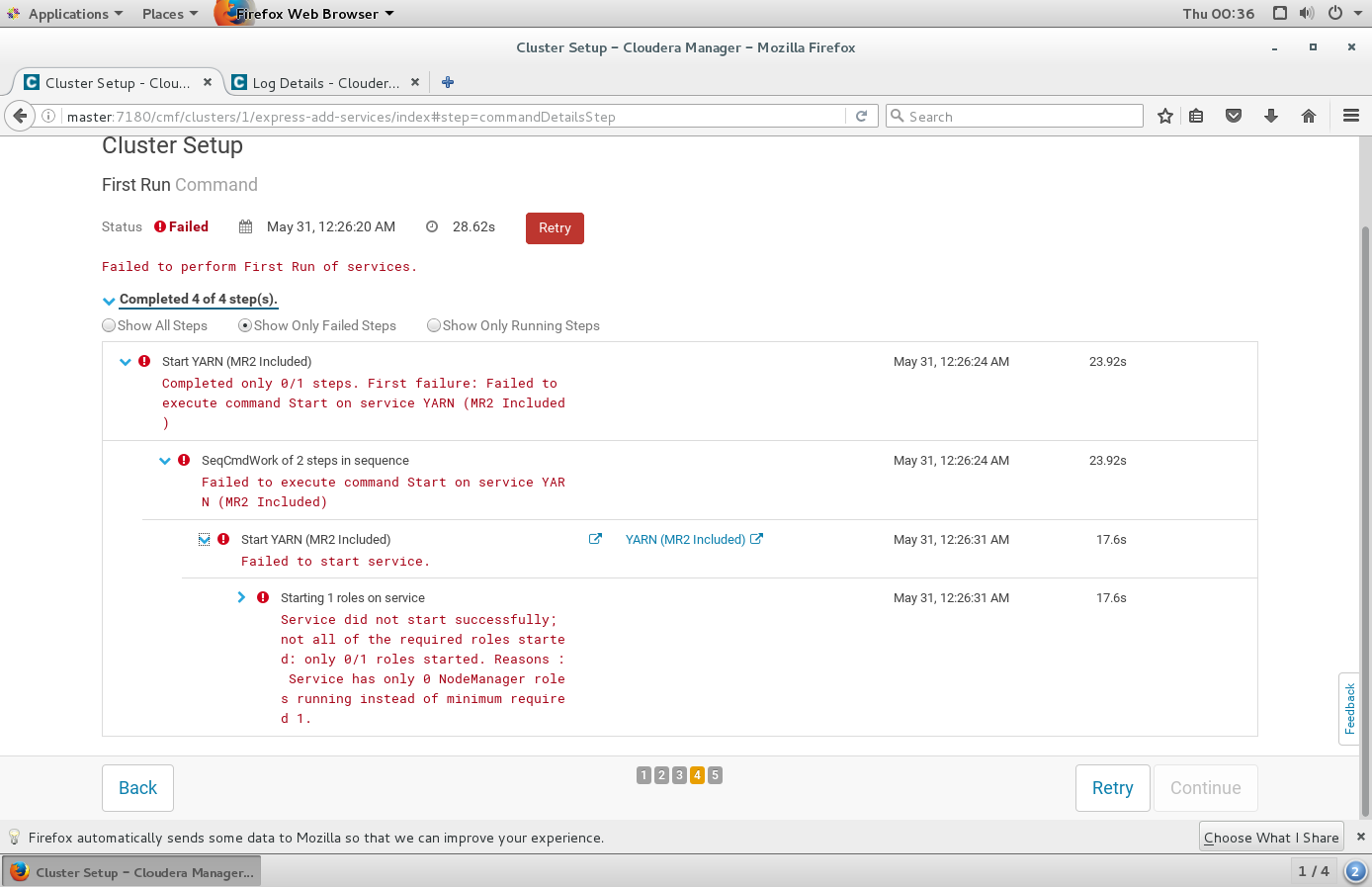Open the YARN (MR2 Included) service link
Image resolution: width=1372 pixels, height=887 pixels.
pyautogui.click(x=694, y=539)
